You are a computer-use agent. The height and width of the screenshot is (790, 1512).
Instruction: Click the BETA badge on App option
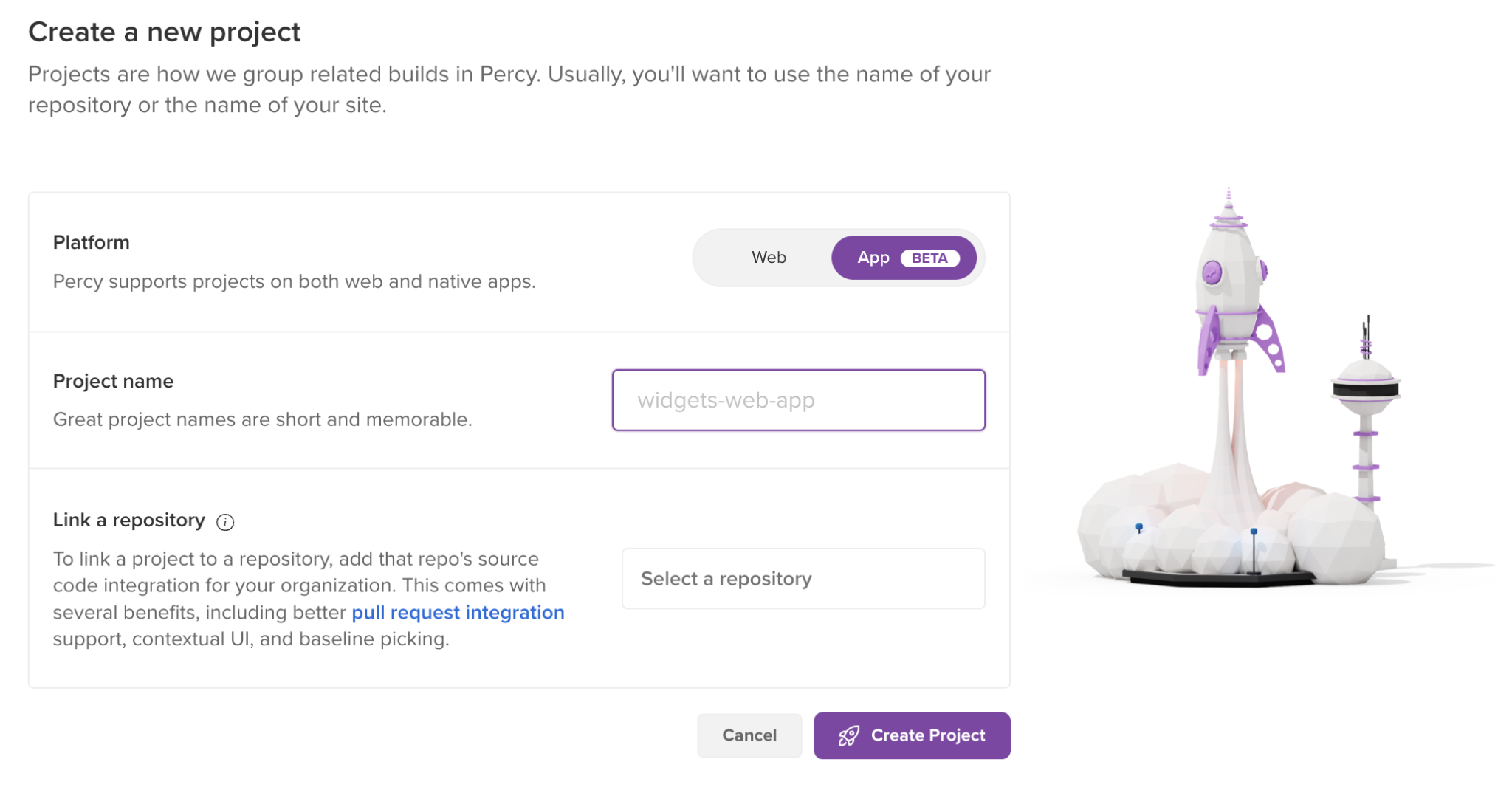coord(929,258)
